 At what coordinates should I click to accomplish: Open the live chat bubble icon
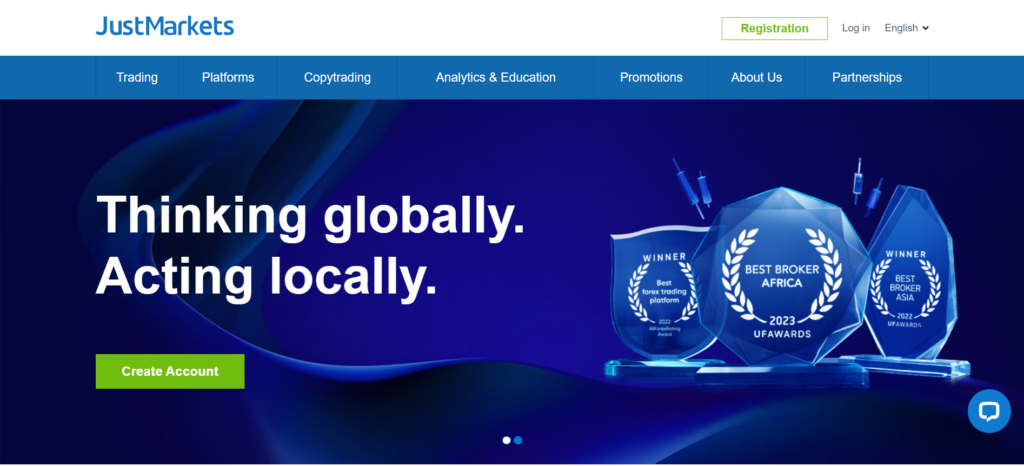point(989,411)
